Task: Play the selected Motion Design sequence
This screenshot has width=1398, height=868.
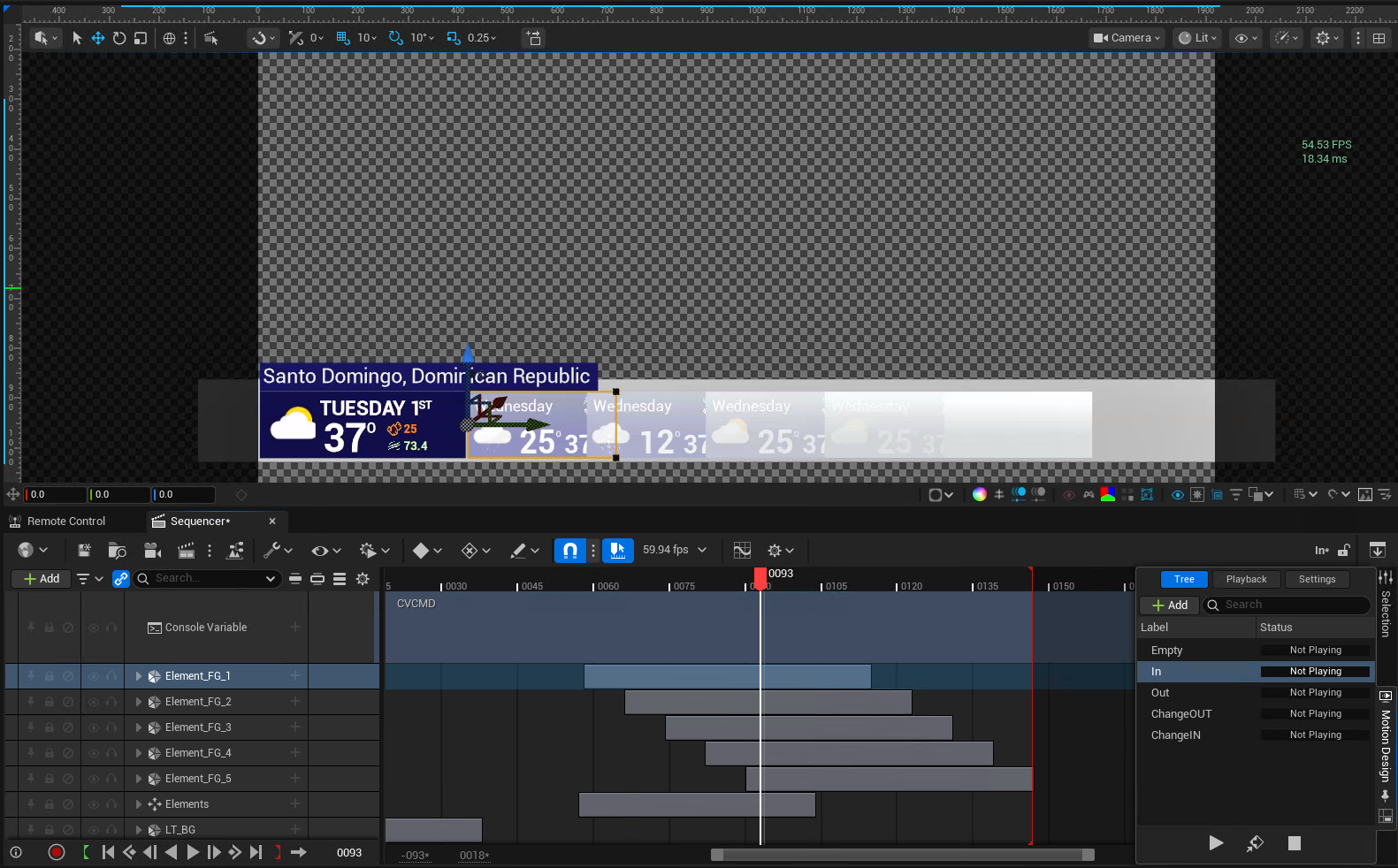Action: (x=1216, y=843)
